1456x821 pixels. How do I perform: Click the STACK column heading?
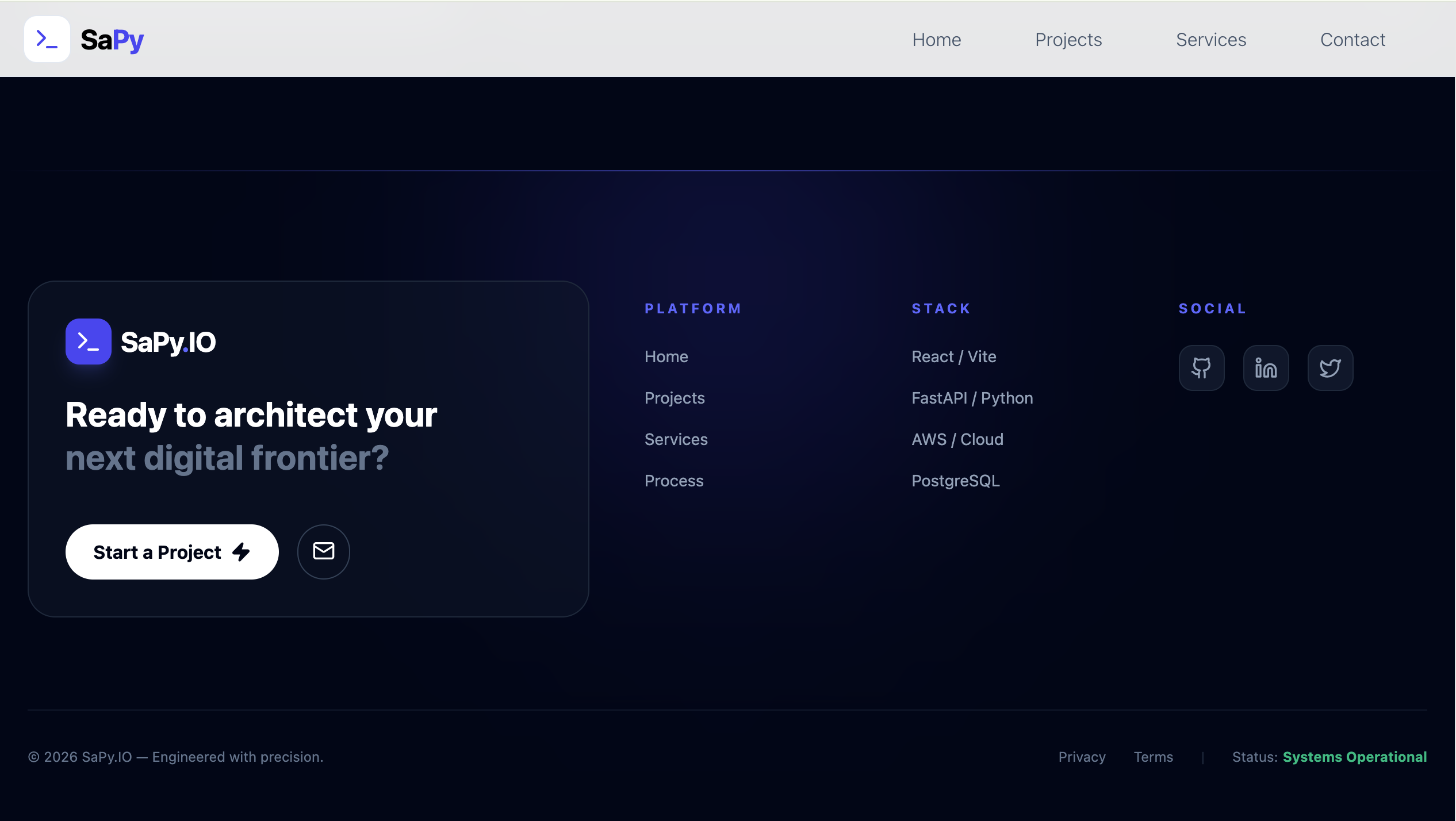(941, 309)
